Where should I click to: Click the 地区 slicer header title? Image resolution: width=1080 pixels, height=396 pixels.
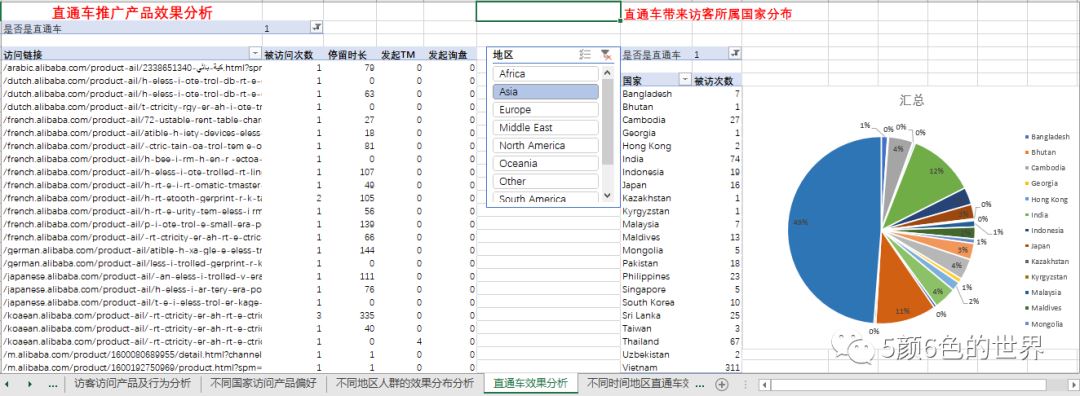(x=503, y=54)
